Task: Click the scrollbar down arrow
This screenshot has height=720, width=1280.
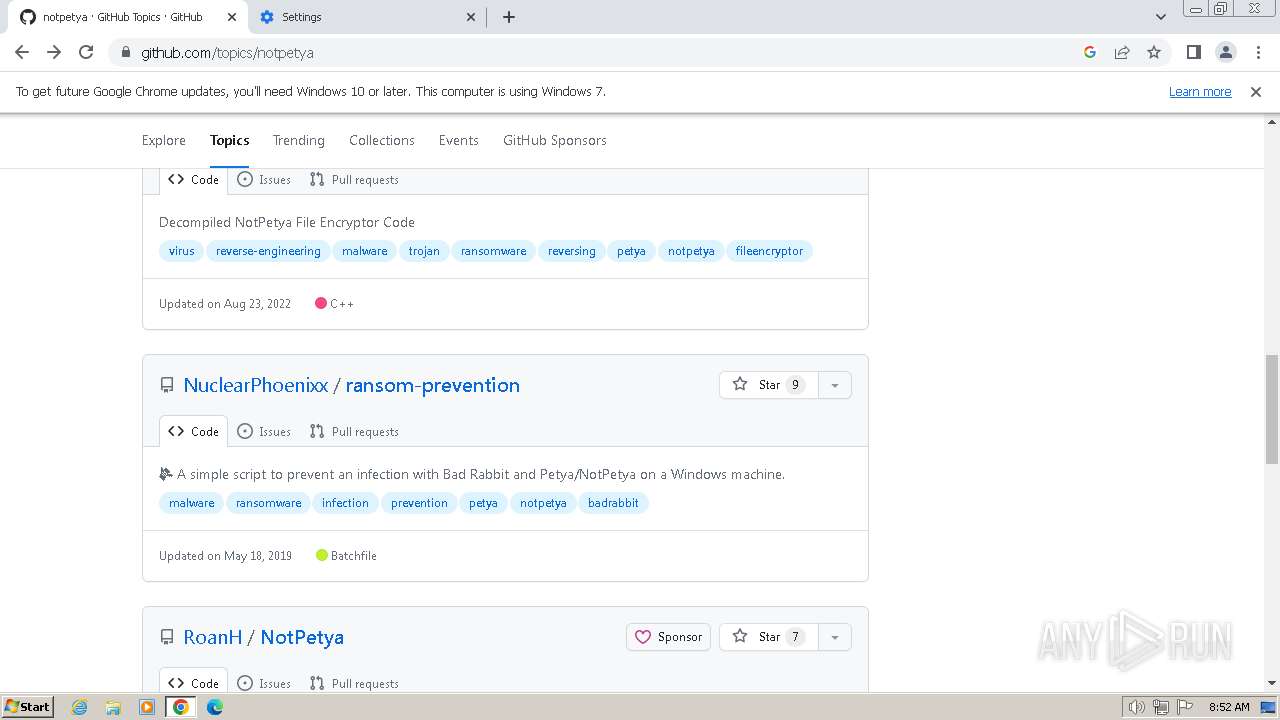Action: coord(1271,684)
